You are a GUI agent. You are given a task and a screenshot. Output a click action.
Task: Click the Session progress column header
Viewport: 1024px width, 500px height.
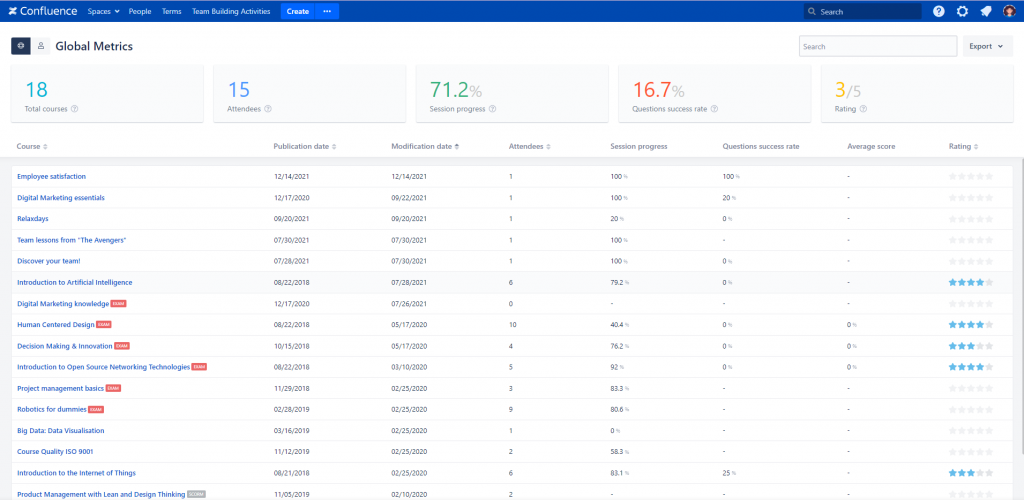tap(639, 147)
